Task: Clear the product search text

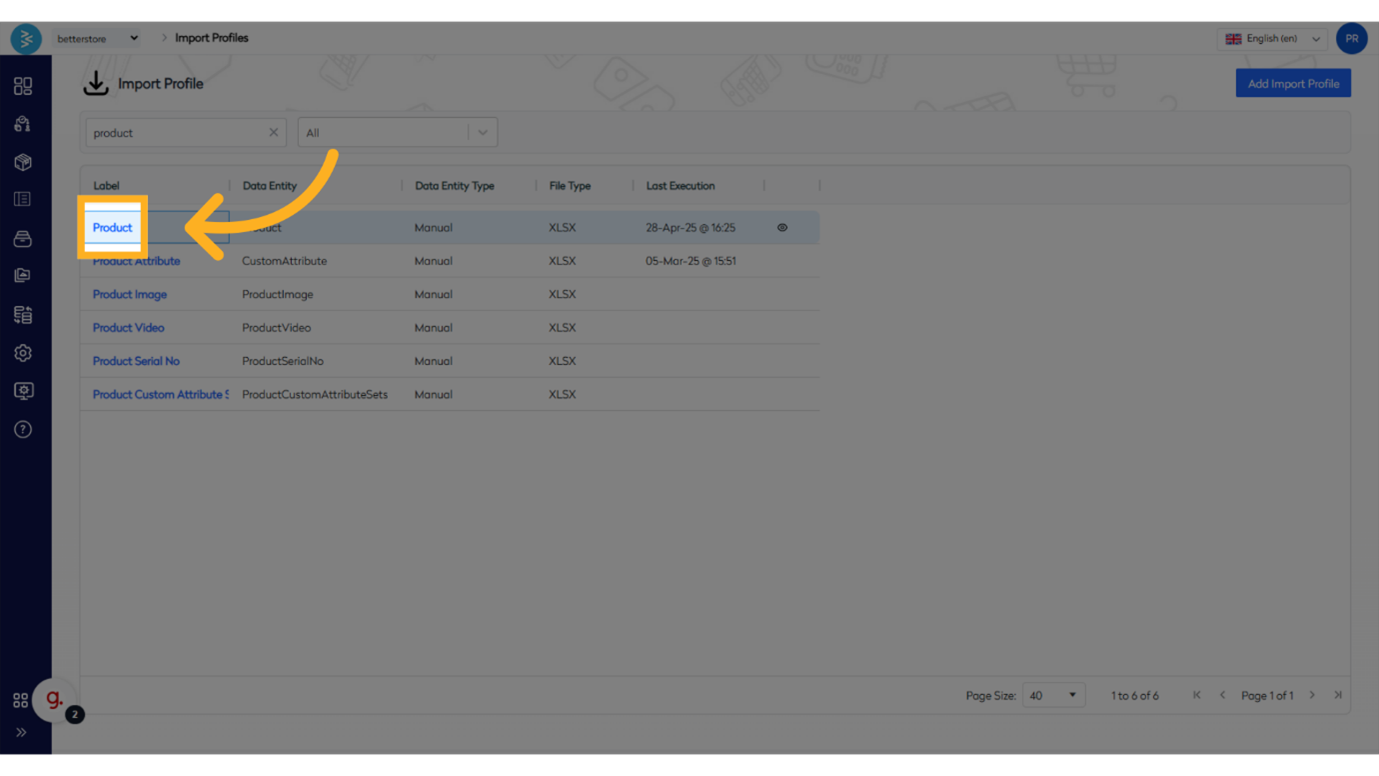Action: (273, 132)
